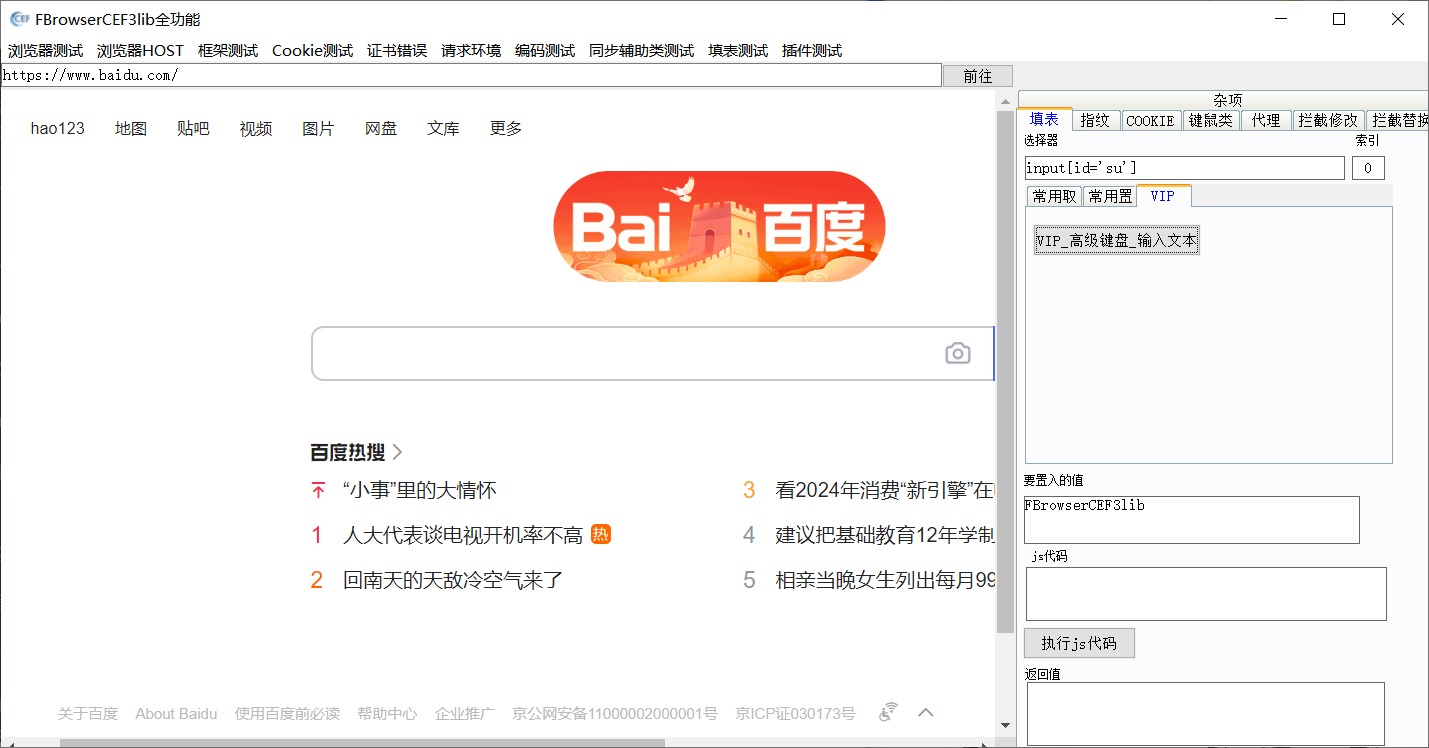Click the 选择器 selector input field
This screenshot has height=748, width=1429.
coord(1185,168)
